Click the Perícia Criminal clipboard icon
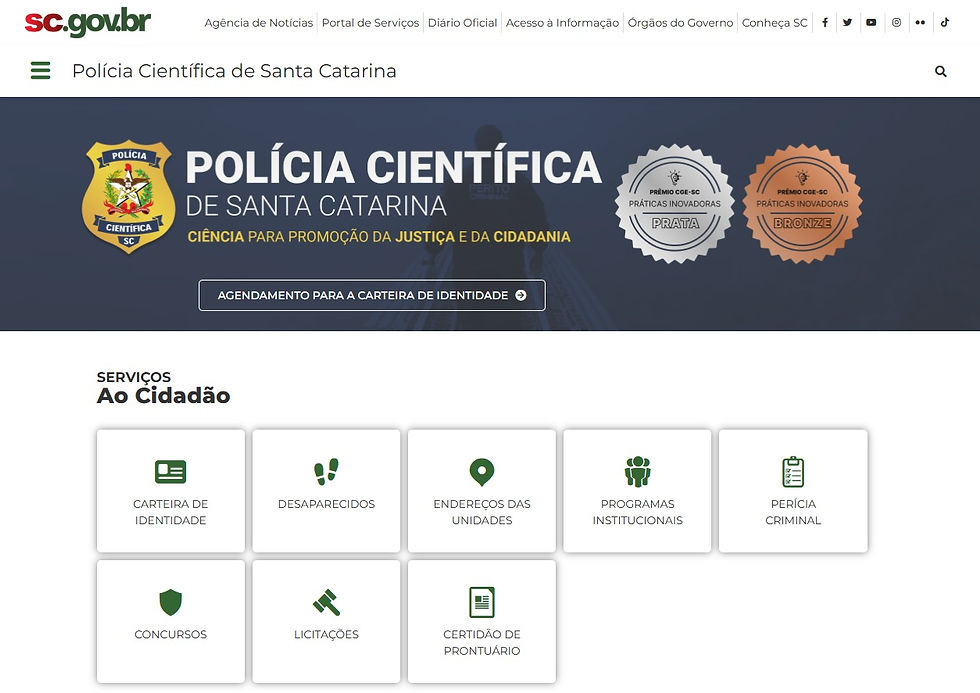 point(793,470)
